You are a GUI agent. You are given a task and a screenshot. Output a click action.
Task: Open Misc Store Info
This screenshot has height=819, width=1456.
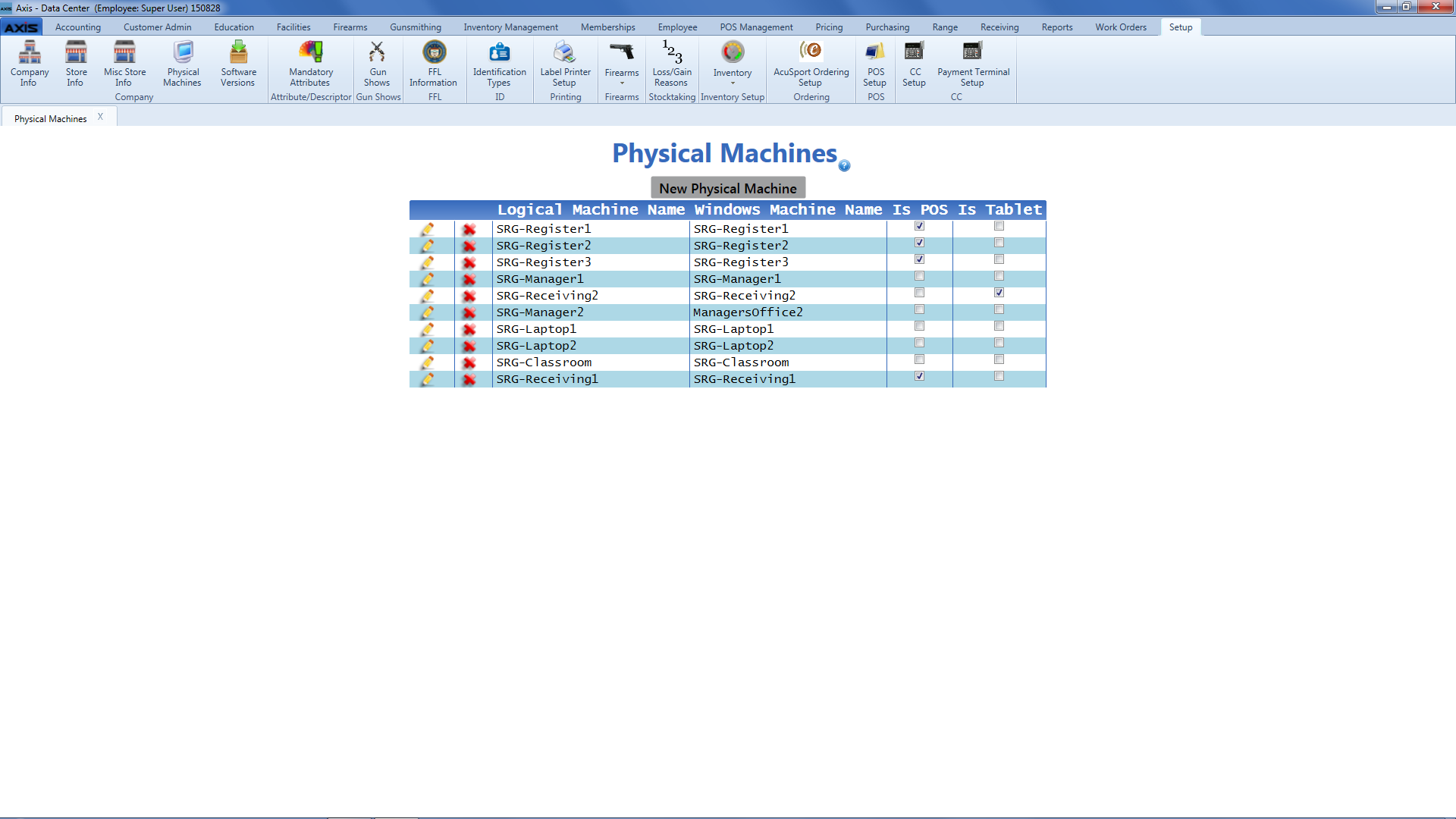tap(124, 64)
